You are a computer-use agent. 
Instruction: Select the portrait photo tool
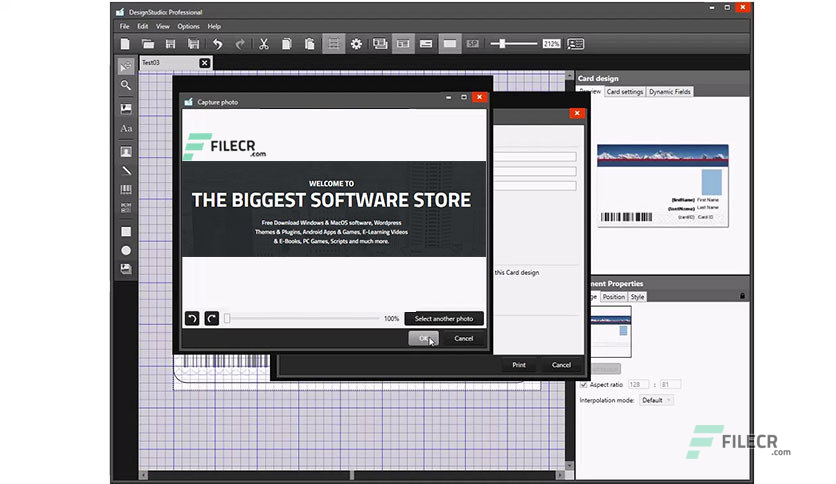tap(126, 152)
